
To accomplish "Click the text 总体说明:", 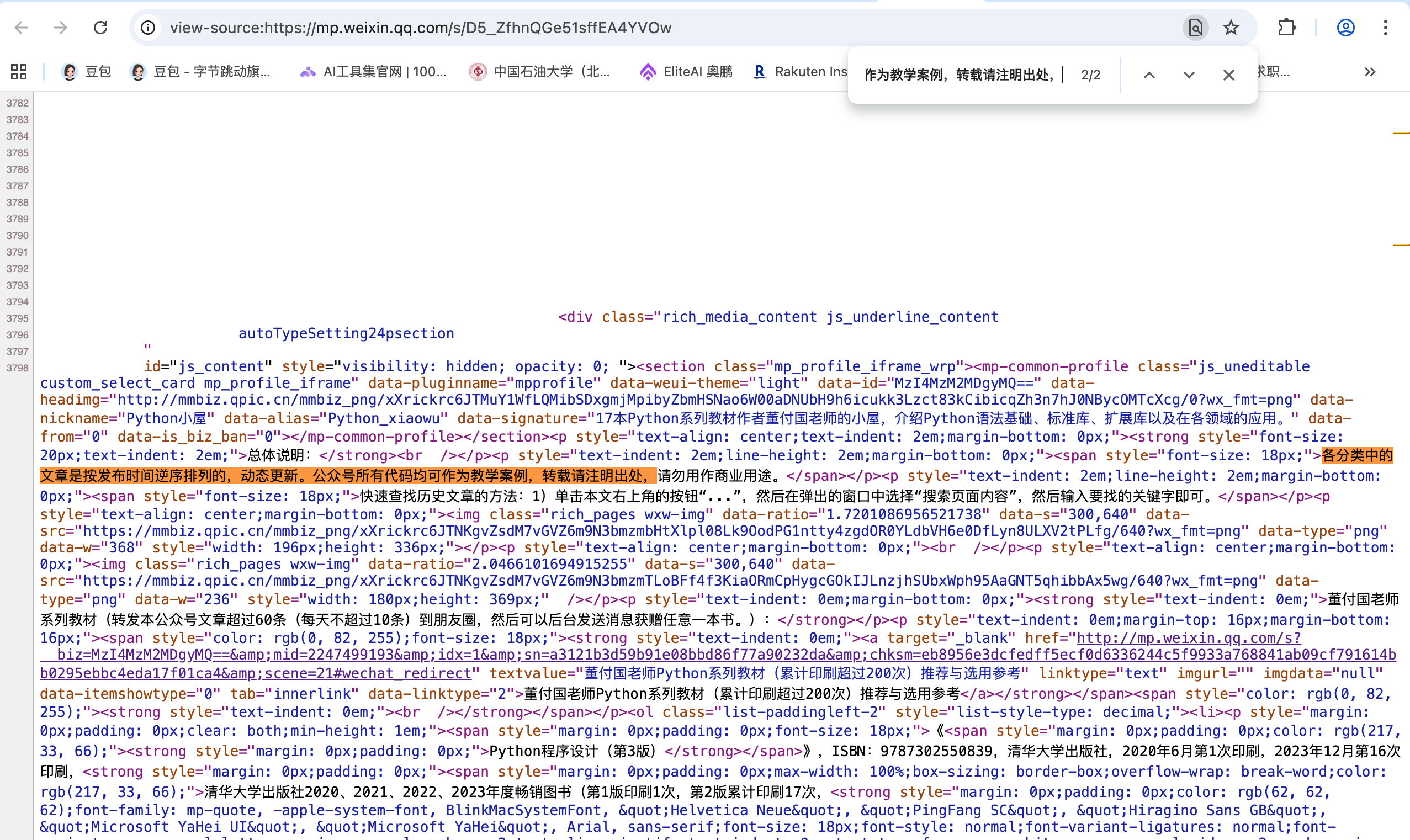I will coord(279,456).
